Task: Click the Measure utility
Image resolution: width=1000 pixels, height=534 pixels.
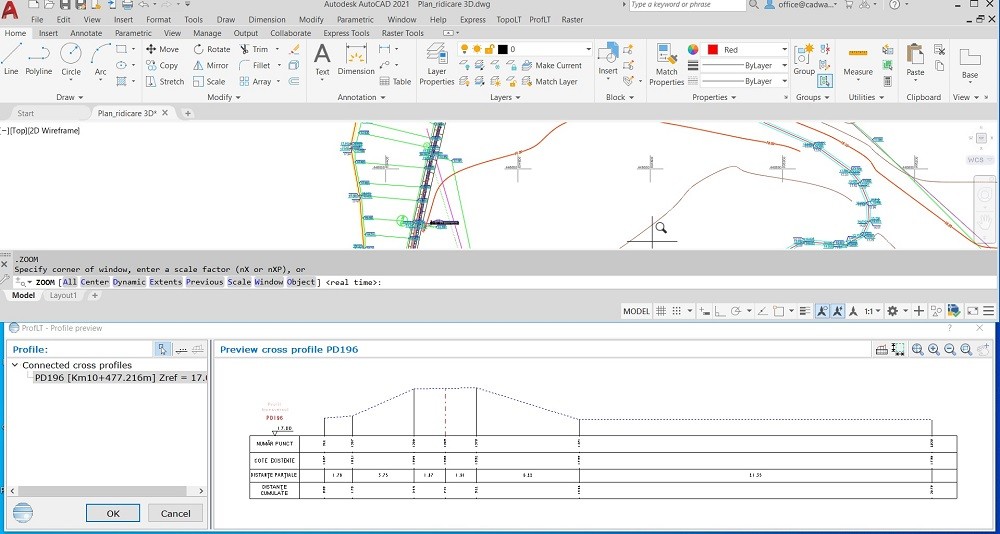Action: [x=858, y=59]
